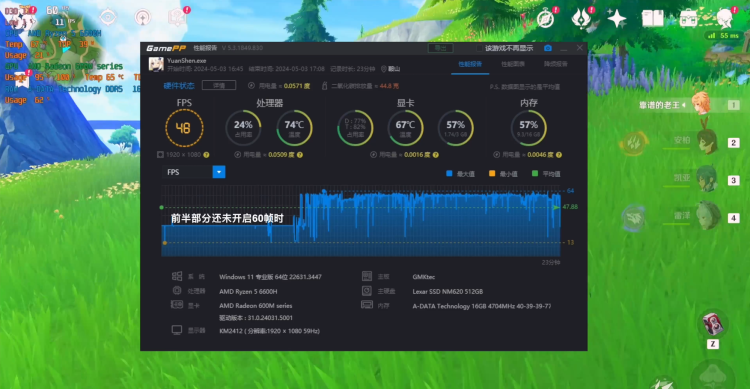Click the 最小值 orange legend swatch
Screen dimensions: 750x389
(x=492, y=174)
